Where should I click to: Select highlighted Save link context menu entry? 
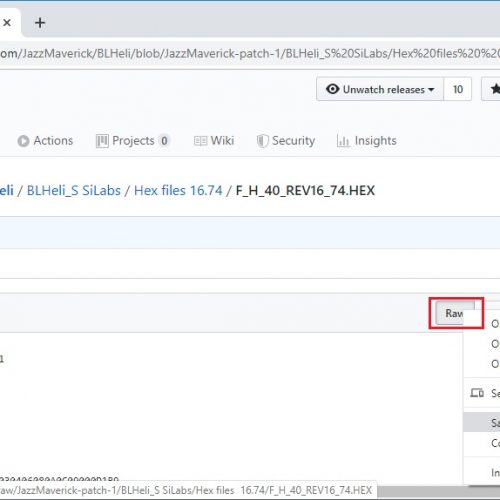(482, 423)
